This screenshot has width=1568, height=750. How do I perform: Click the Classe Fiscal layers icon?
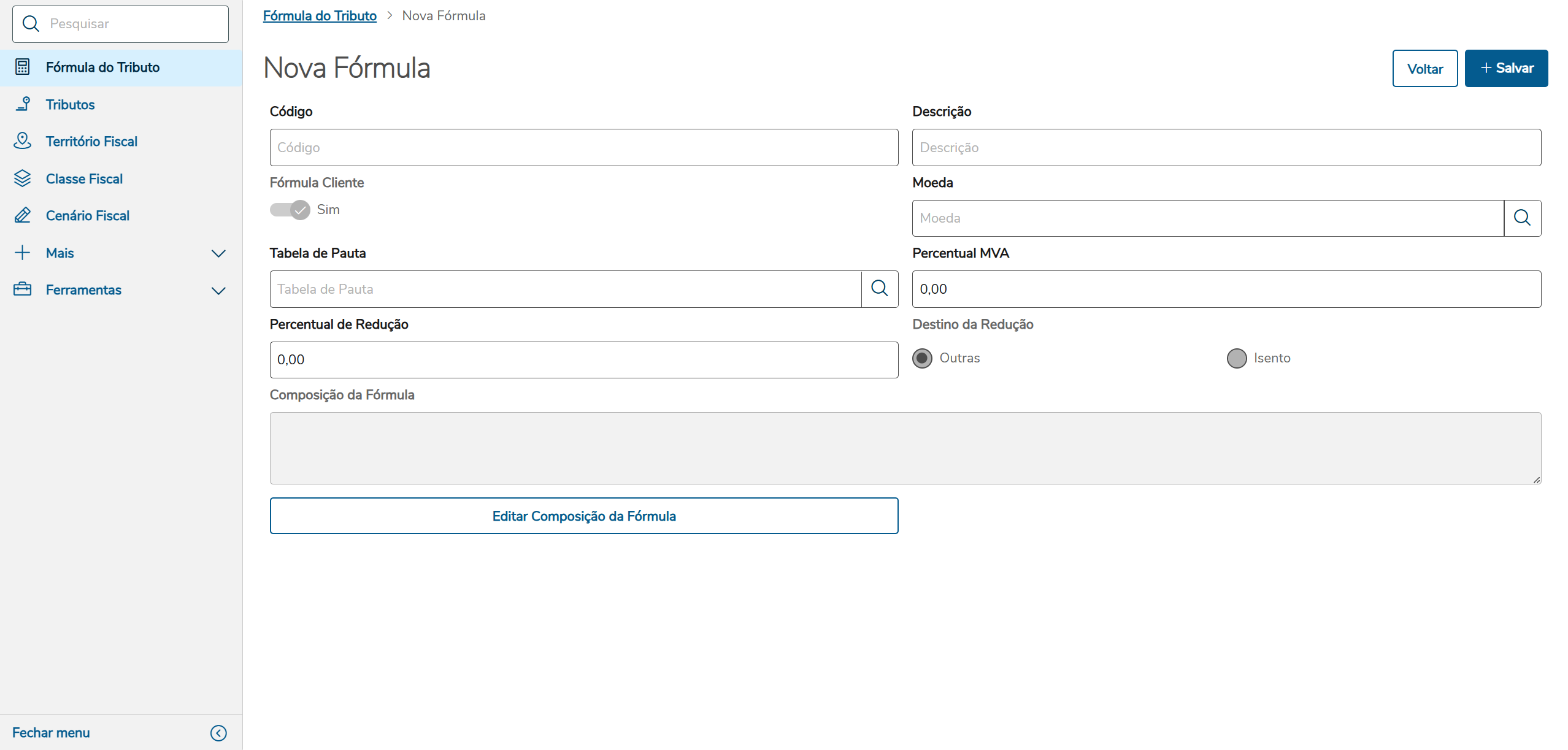pyautogui.click(x=23, y=178)
